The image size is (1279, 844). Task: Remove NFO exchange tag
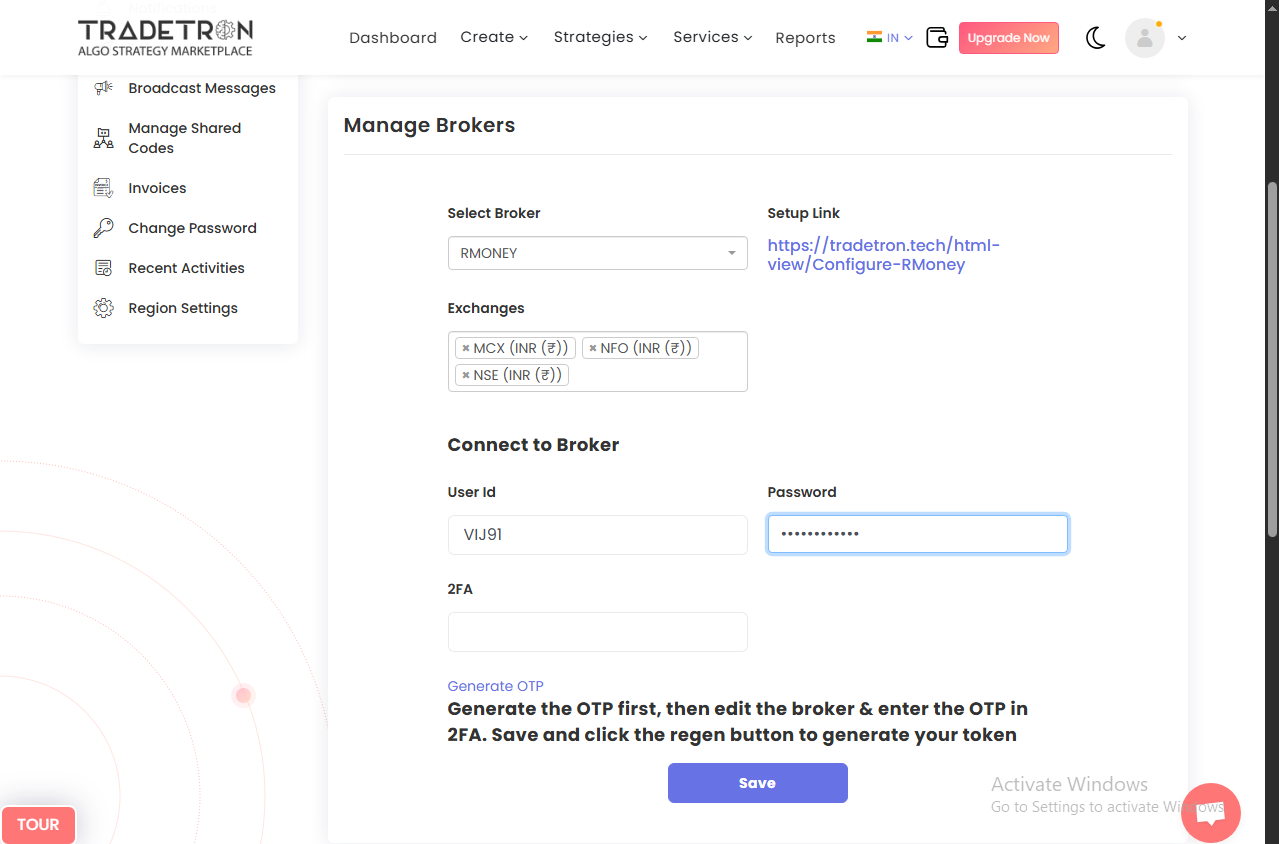593,348
